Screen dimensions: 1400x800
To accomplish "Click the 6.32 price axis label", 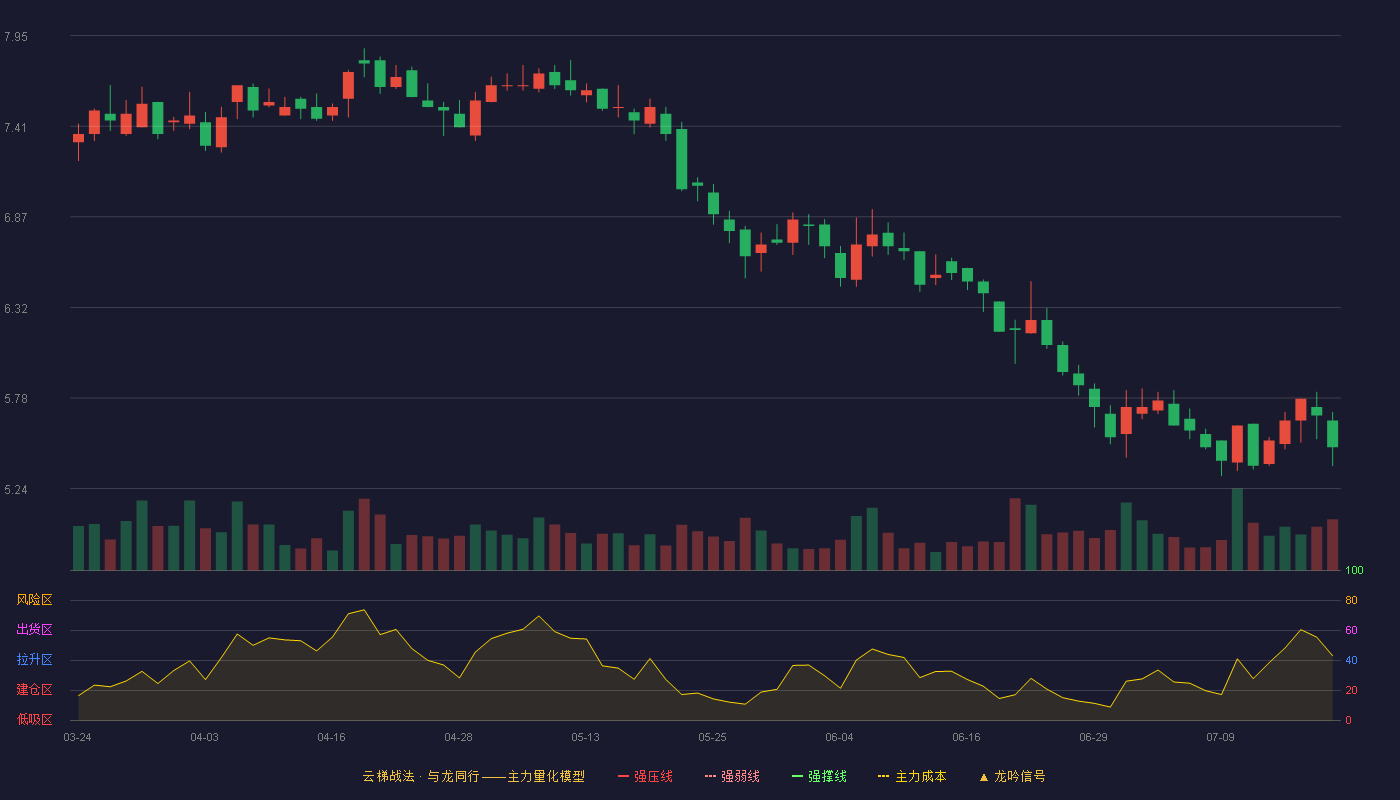I will 16,309.
